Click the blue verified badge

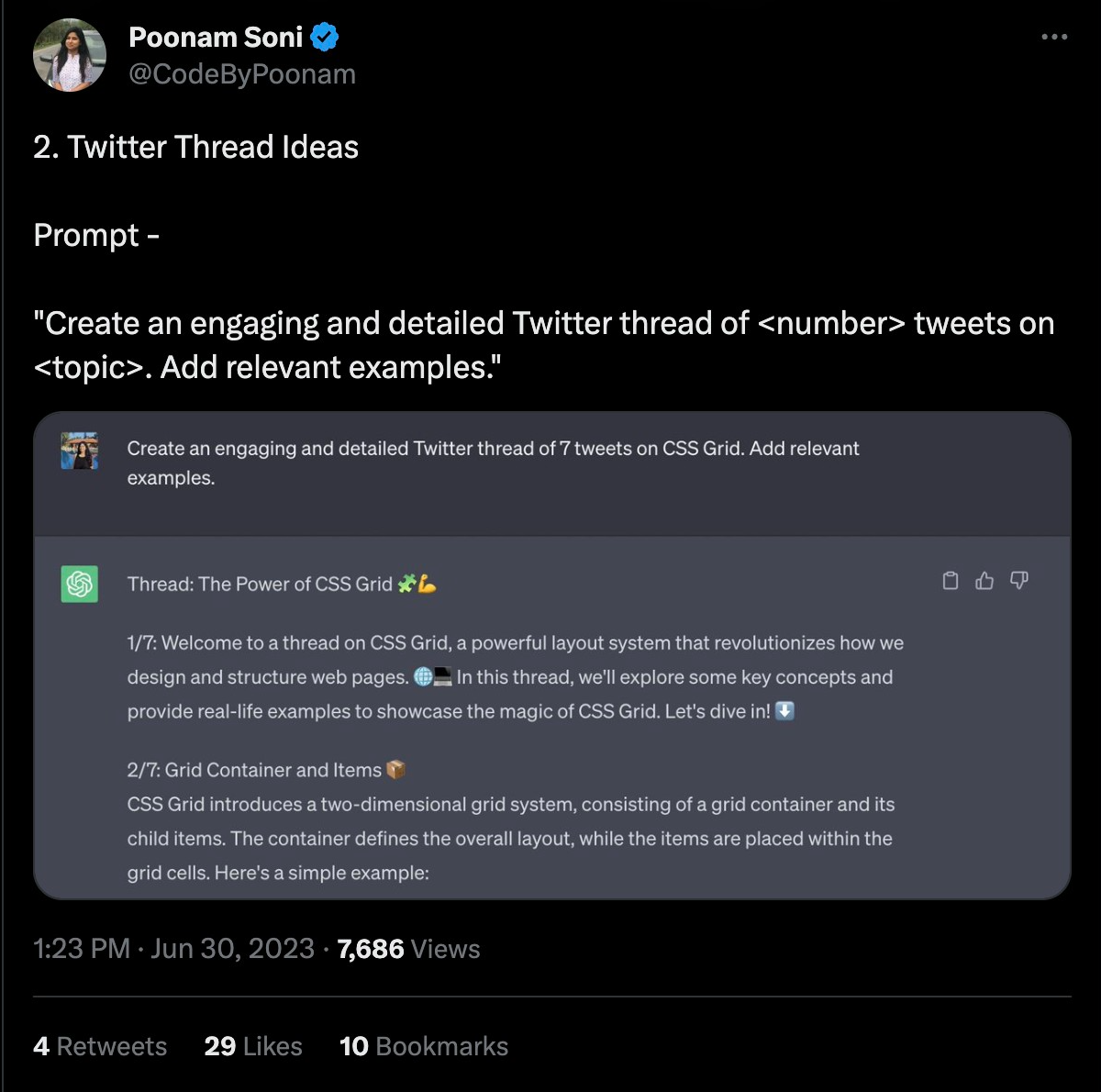click(325, 38)
